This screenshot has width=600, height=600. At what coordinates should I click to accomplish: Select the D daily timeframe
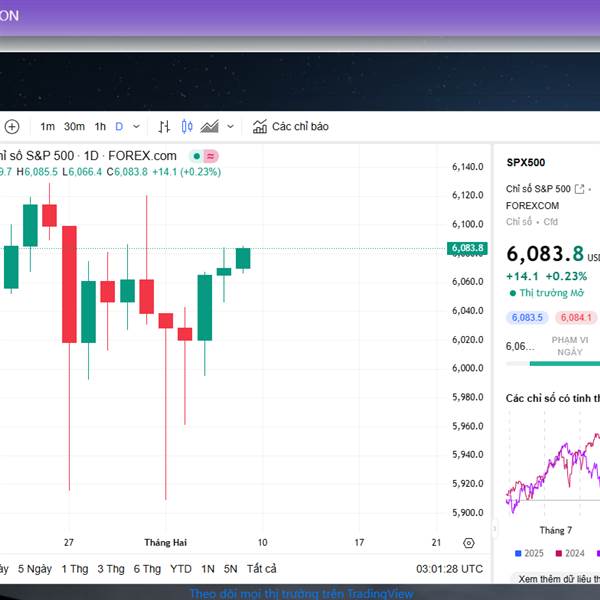coord(119,127)
